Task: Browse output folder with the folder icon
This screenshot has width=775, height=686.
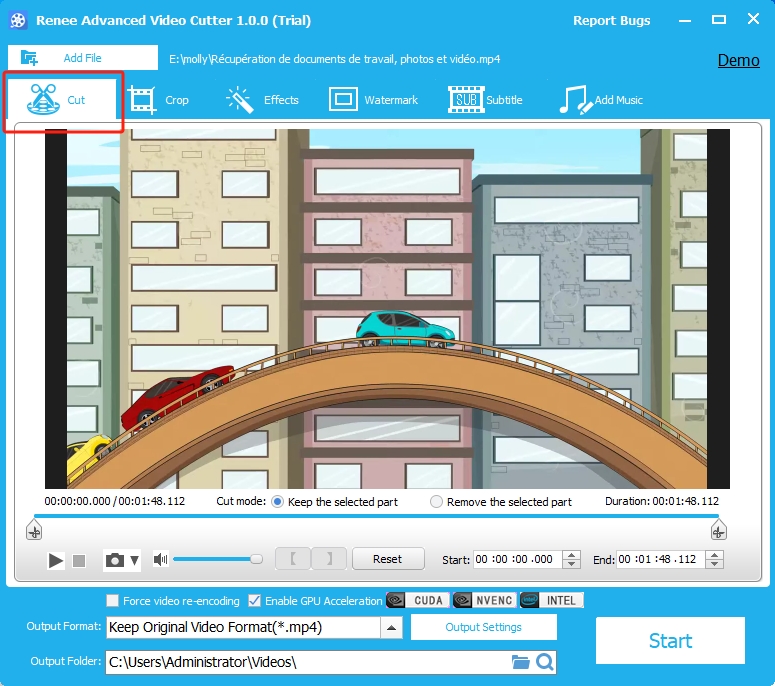Action: [520, 662]
